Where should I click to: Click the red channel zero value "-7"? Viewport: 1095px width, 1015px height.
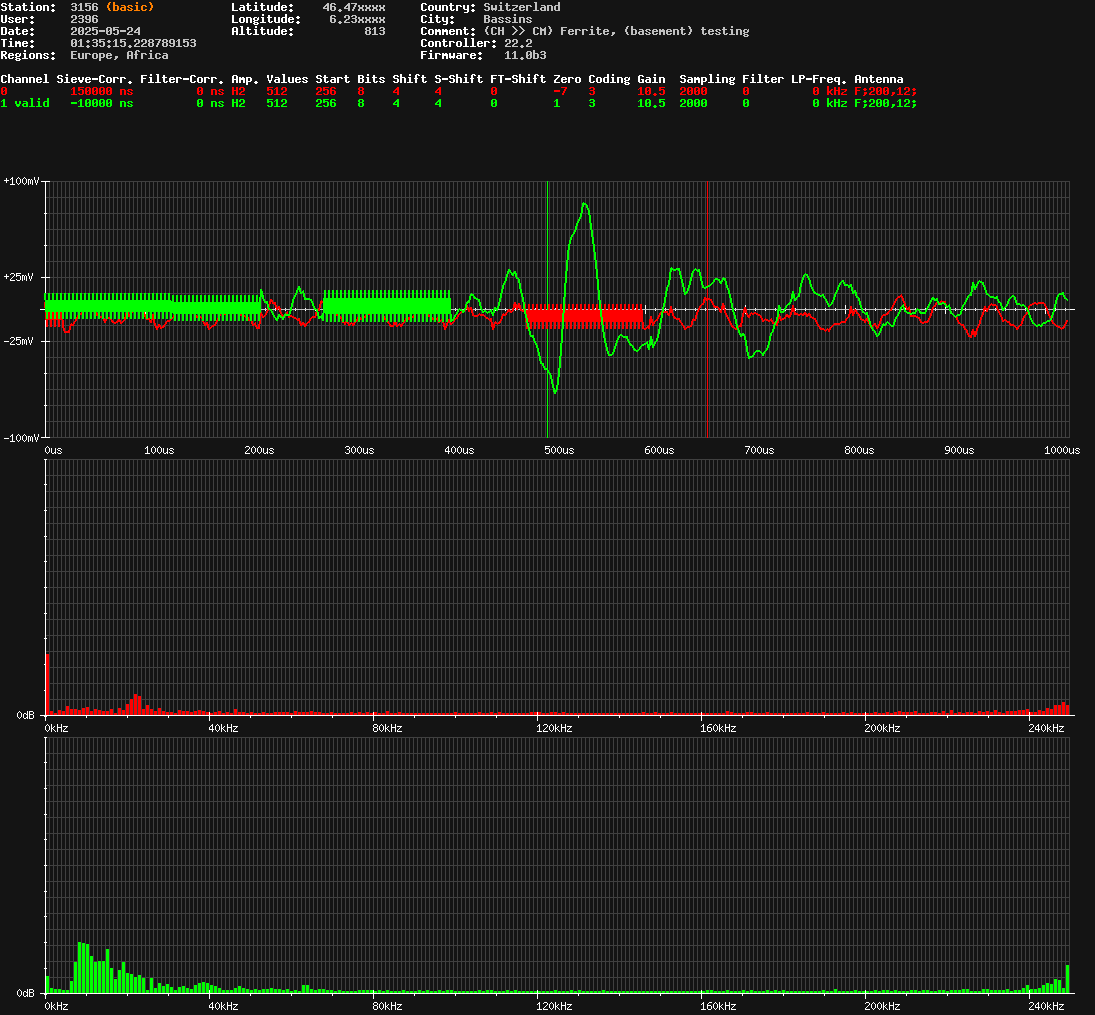tap(560, 91)
